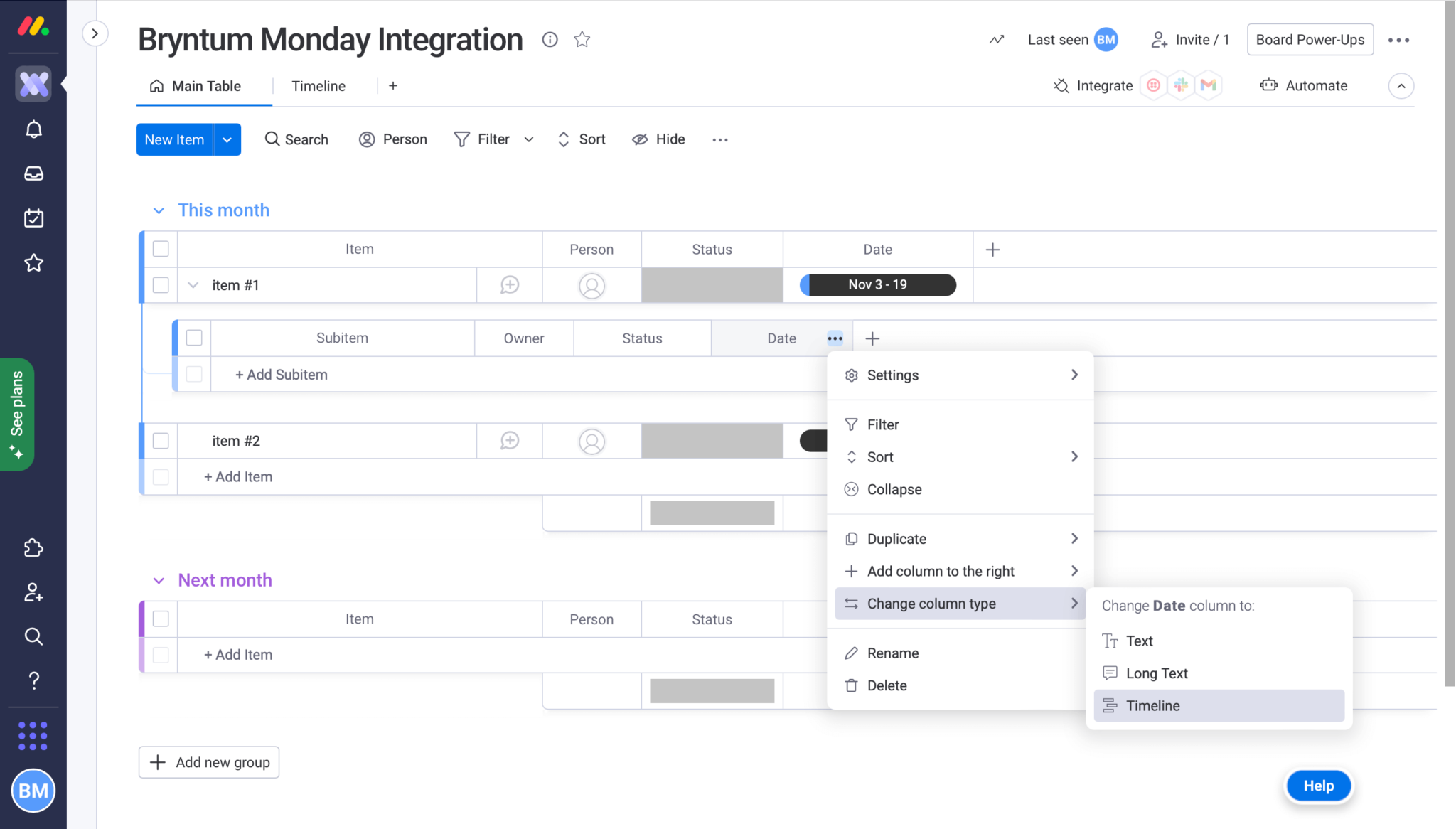Screen dimensions: 1456x829
Task: Open board options three-dot menu
Action: coord(1398,40)
